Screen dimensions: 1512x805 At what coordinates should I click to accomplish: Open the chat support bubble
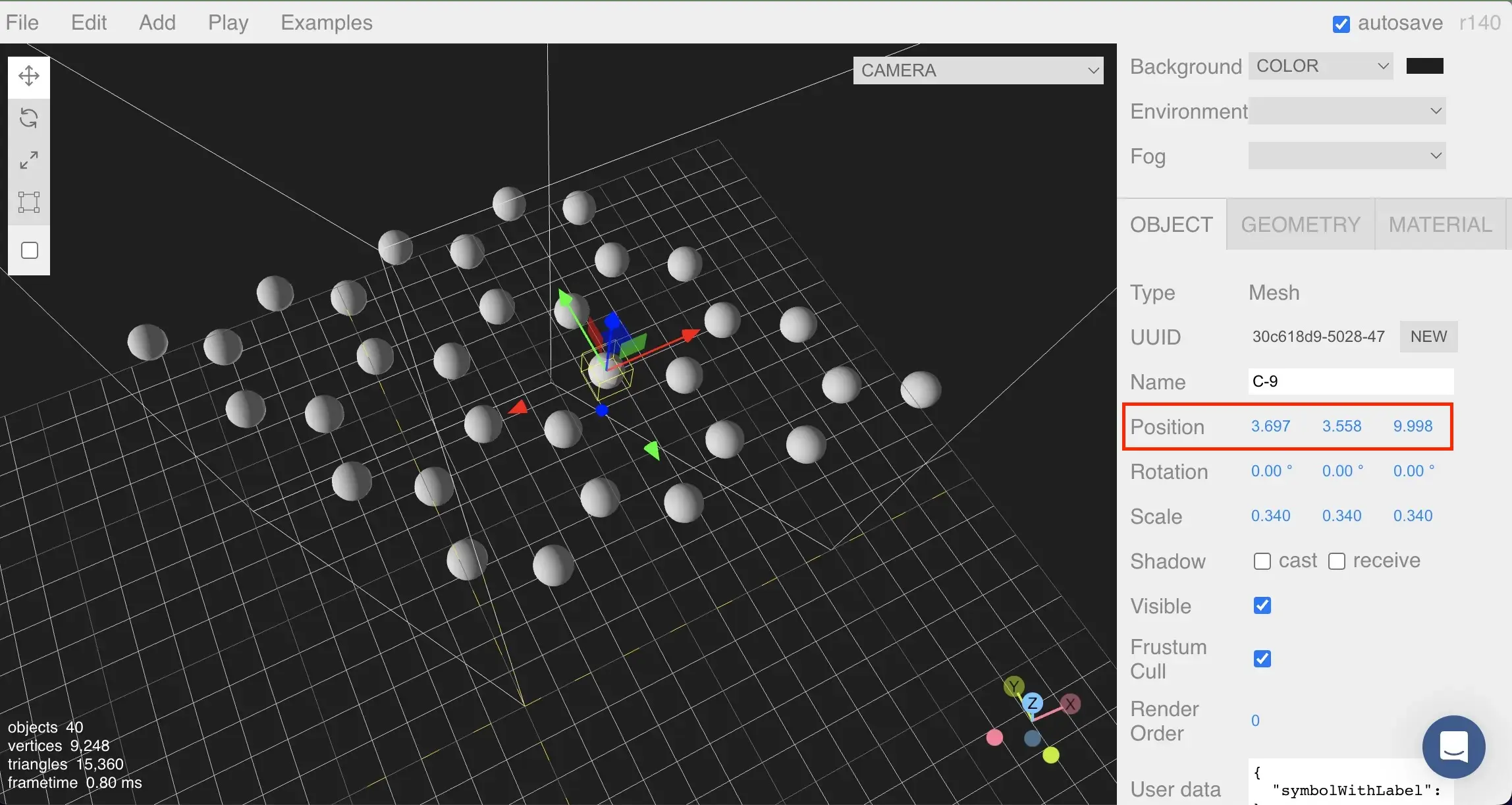tap(1454, 746)
